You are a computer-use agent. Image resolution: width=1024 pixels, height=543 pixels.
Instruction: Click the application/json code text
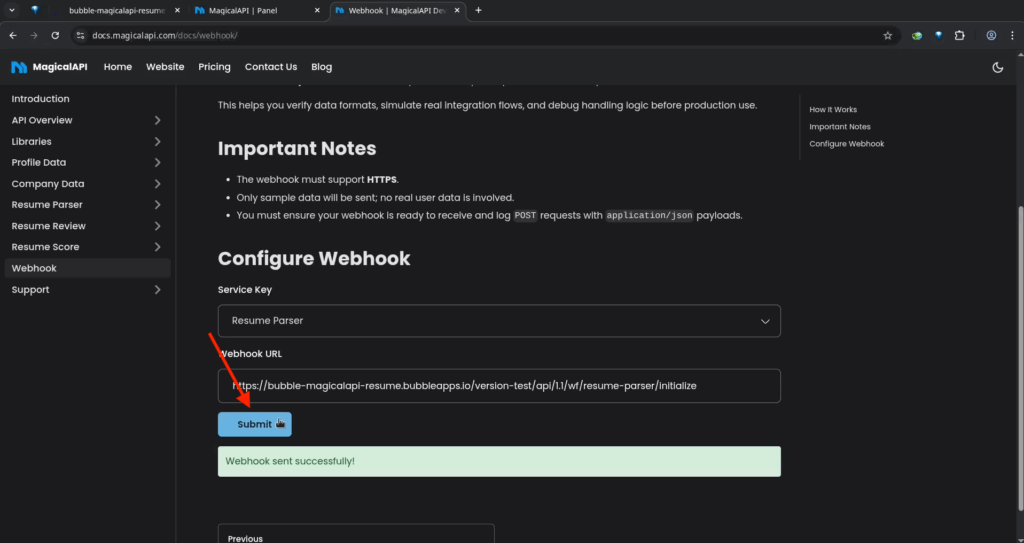[x=649, y=216]
